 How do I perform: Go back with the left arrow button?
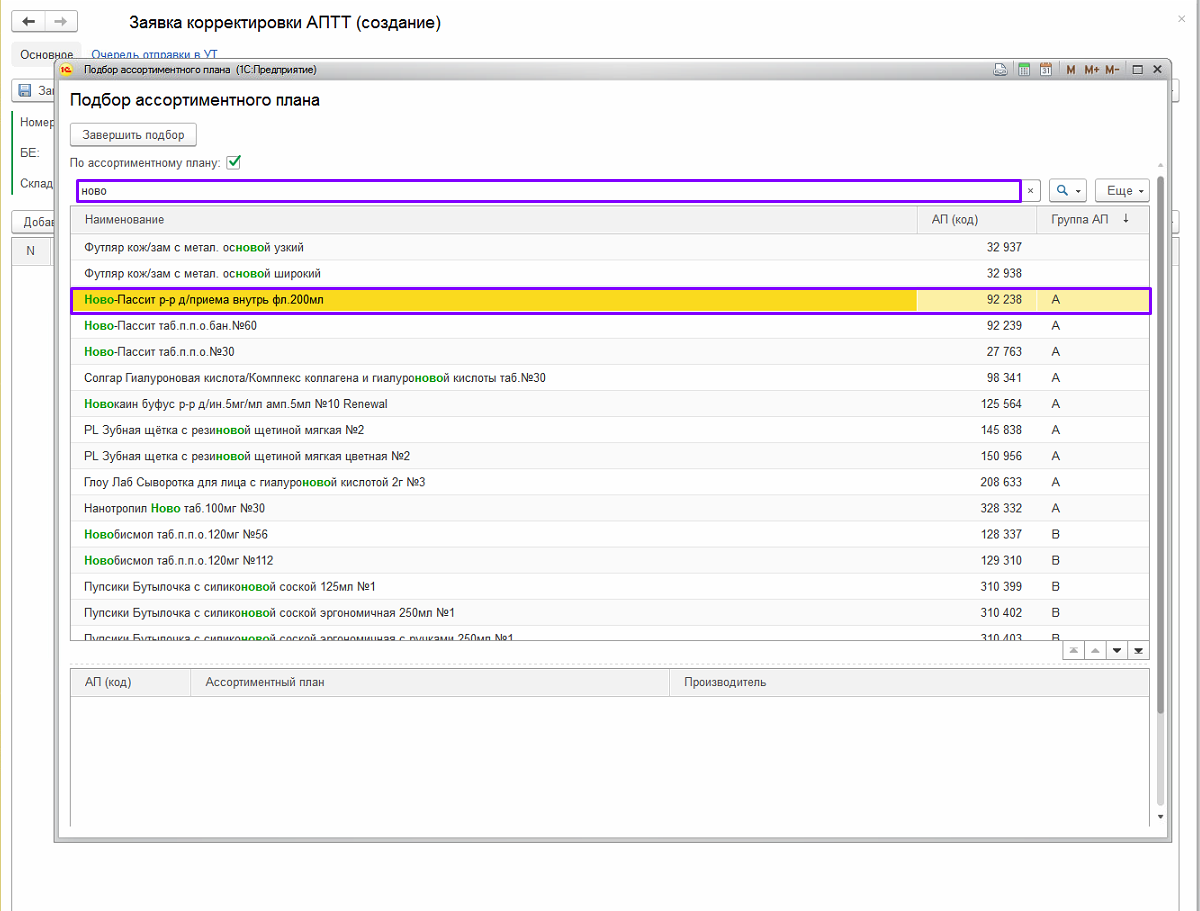click(29, 22)
